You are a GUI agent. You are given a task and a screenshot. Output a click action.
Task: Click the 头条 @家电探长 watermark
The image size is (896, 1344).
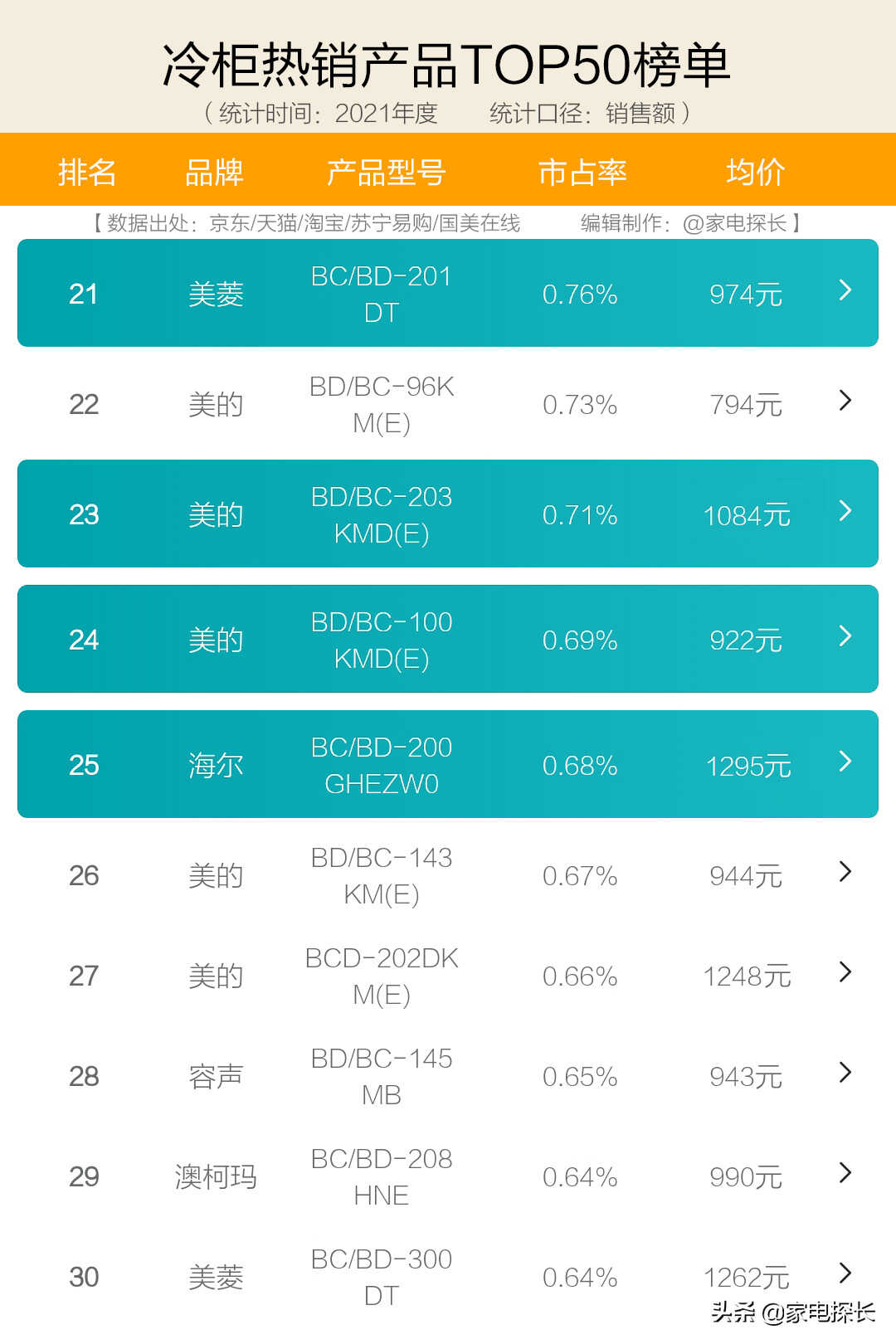[x=793, y=1312]
